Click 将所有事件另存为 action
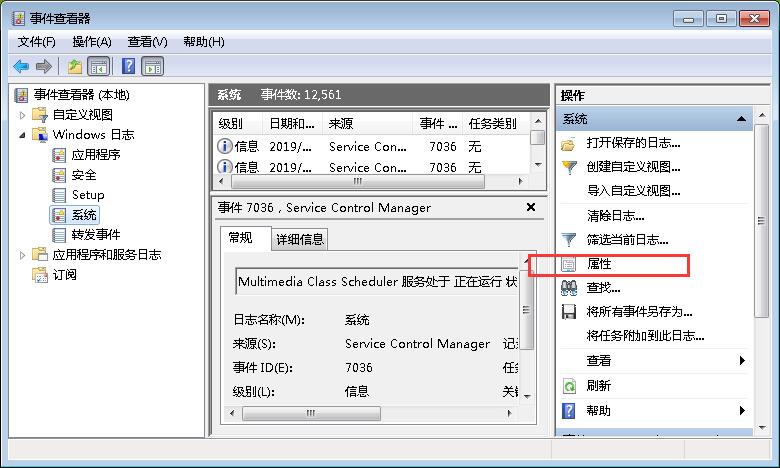The height and width of the screenshot is (468, 780). pos(639,312)
